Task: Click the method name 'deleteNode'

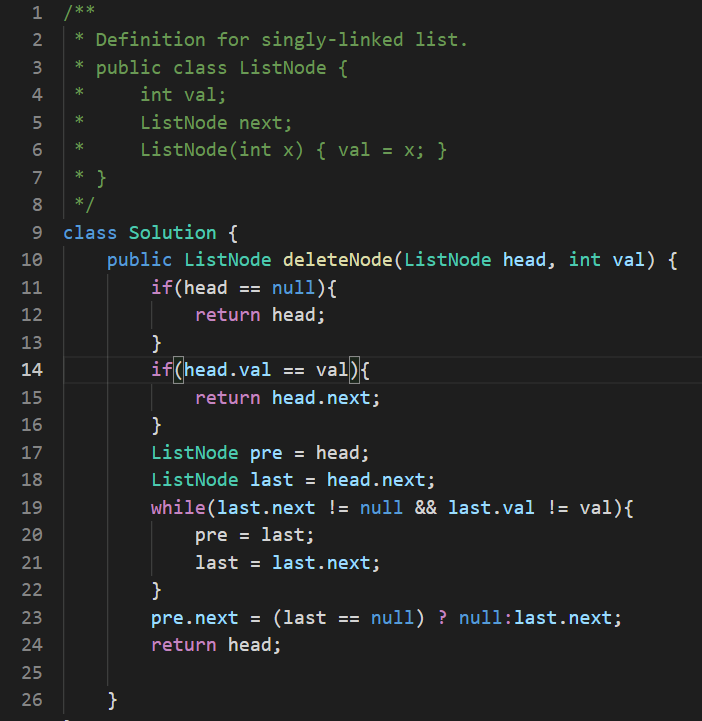Action: pos(337,260)
